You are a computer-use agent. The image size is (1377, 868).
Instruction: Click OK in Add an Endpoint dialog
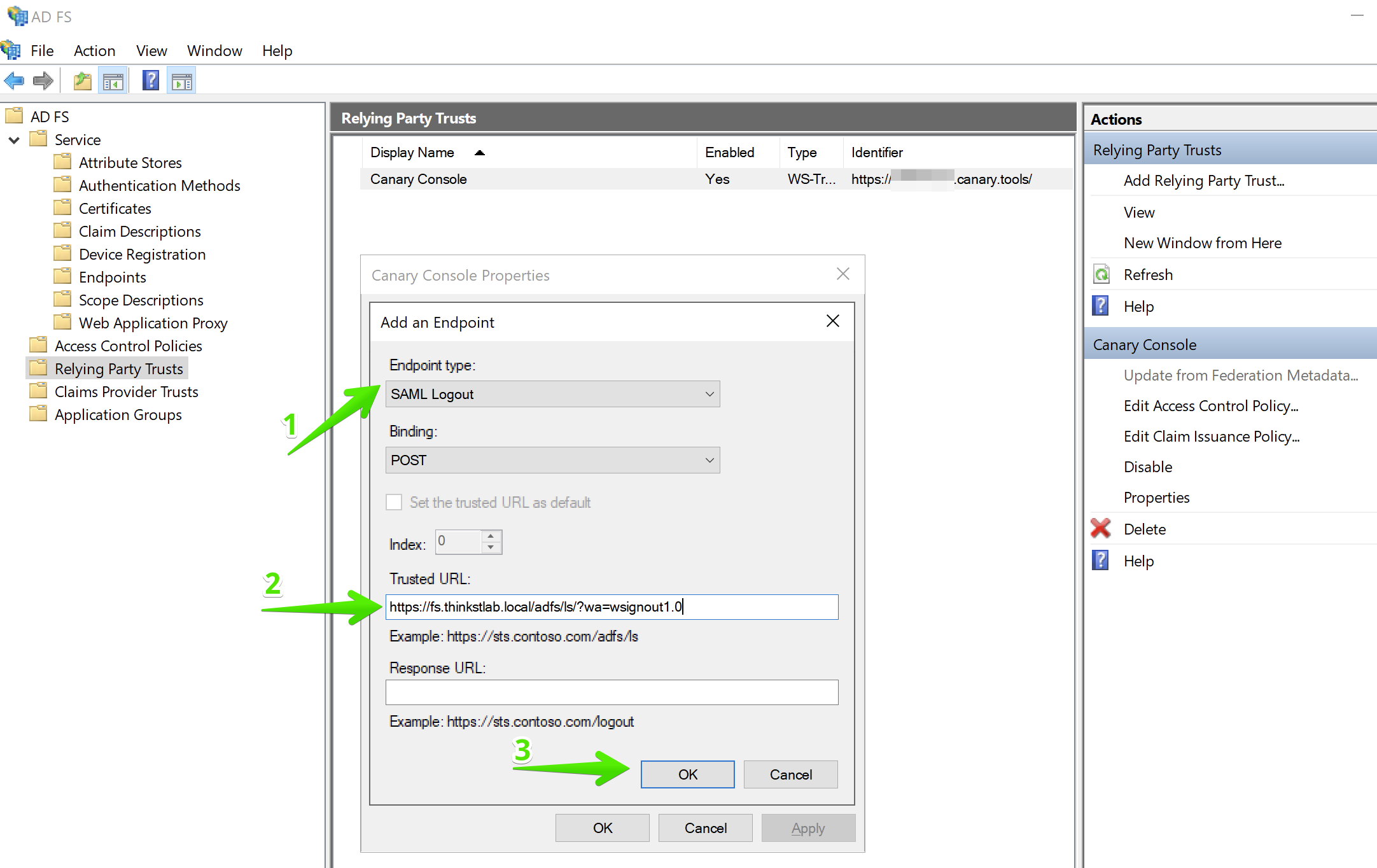[687, 774]
